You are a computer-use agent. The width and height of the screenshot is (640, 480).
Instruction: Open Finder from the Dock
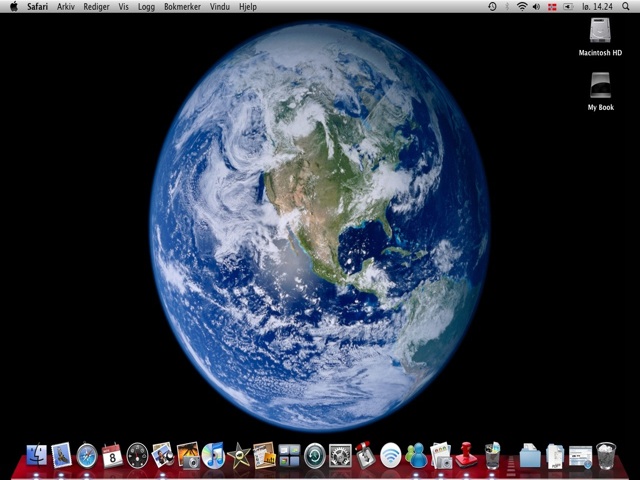[x=37, y=456]
